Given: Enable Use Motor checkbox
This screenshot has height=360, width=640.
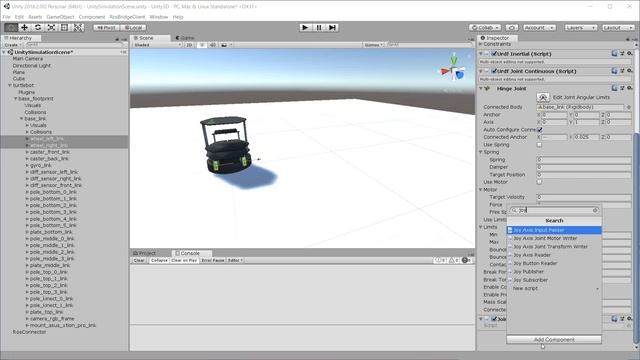Looking at the screenshot, I should pos(540,182).
